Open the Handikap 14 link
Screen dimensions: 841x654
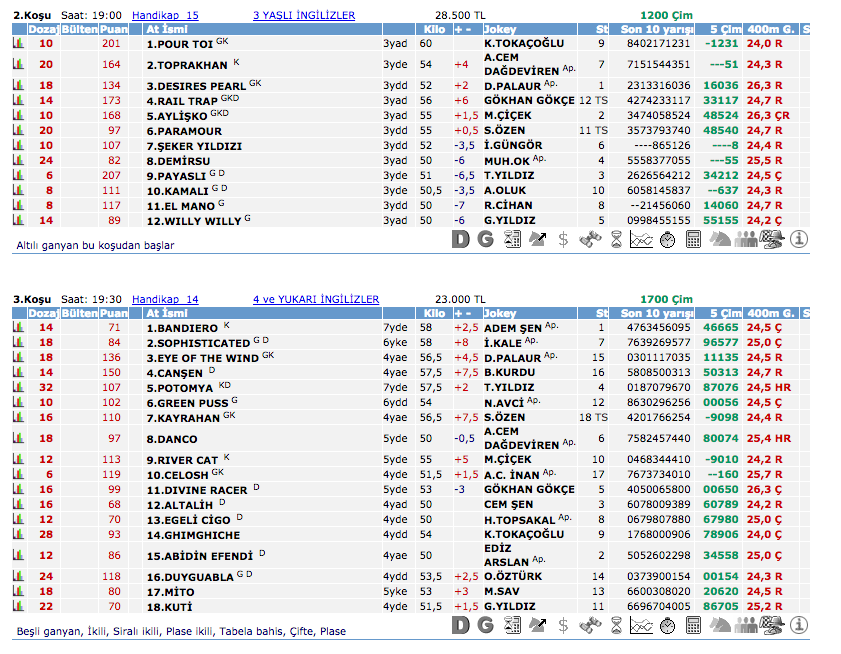165,299
